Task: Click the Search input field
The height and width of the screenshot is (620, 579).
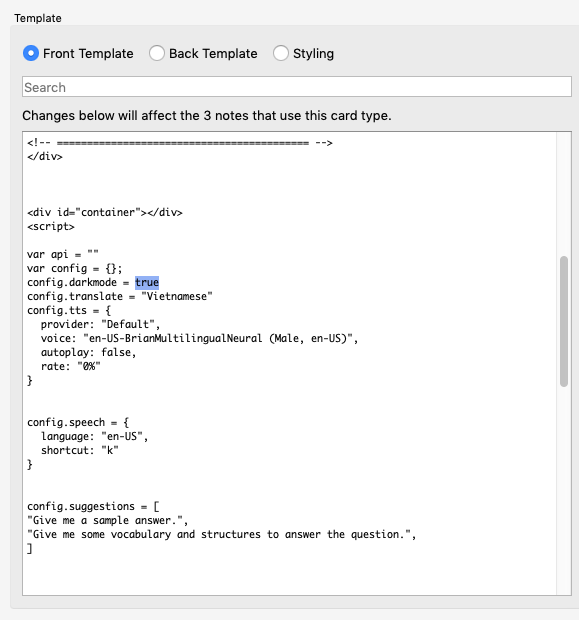Action: click(297, 87)
